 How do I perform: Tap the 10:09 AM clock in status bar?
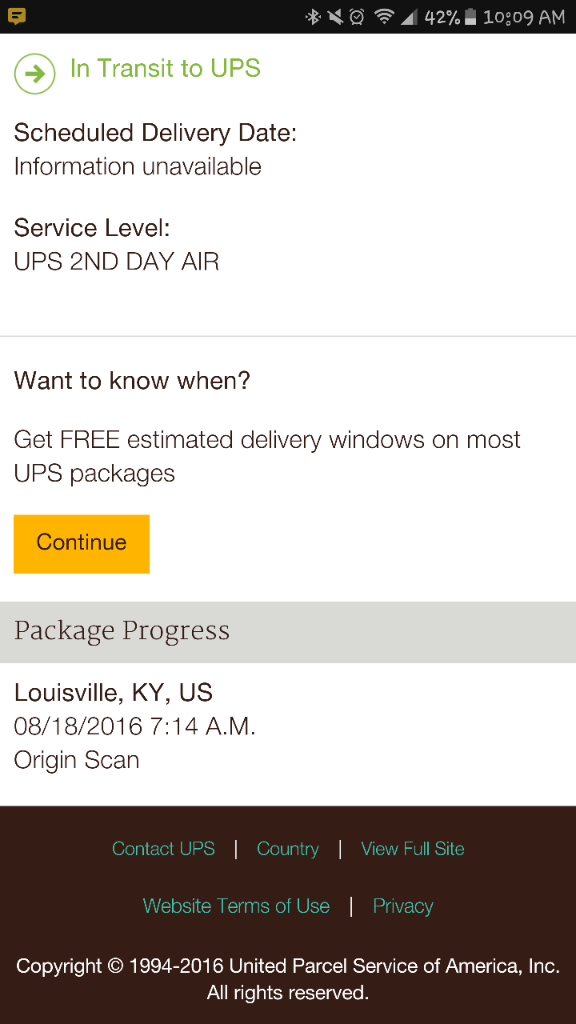point(524,17)
